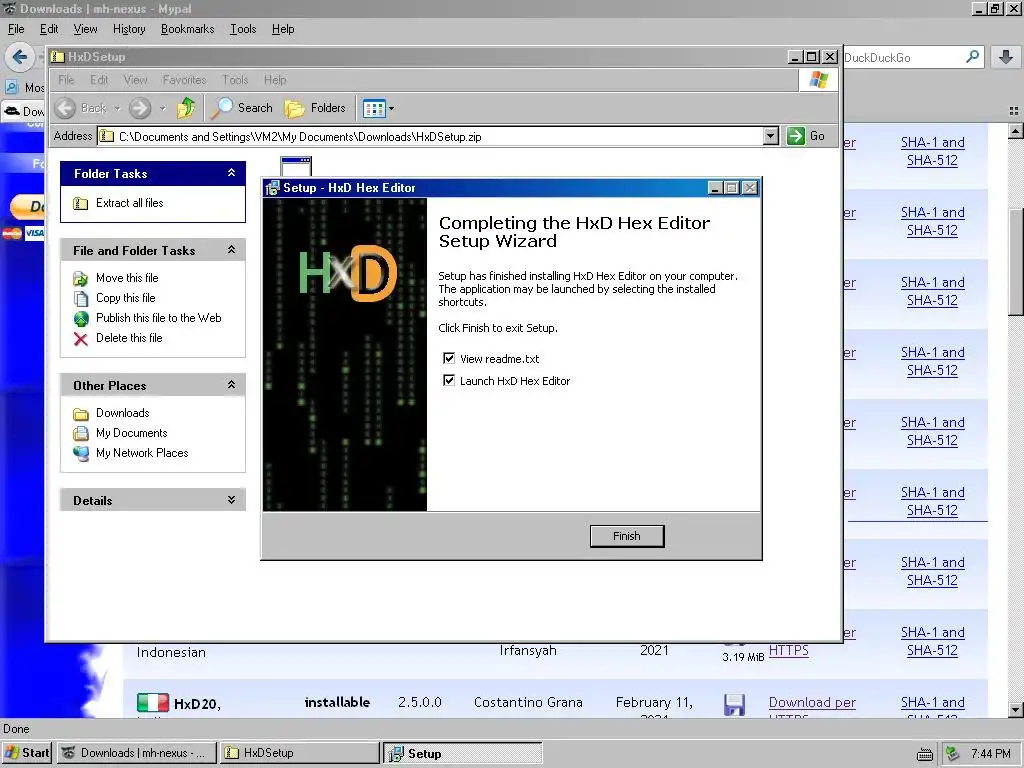Click the Mypal downloads arrow icon

[1006, 57]
